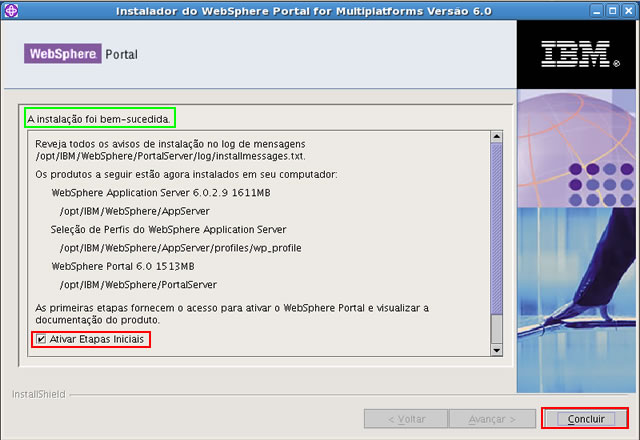Click the InstallShield label
The image size is (640, 440).
(x=39, y=394)
